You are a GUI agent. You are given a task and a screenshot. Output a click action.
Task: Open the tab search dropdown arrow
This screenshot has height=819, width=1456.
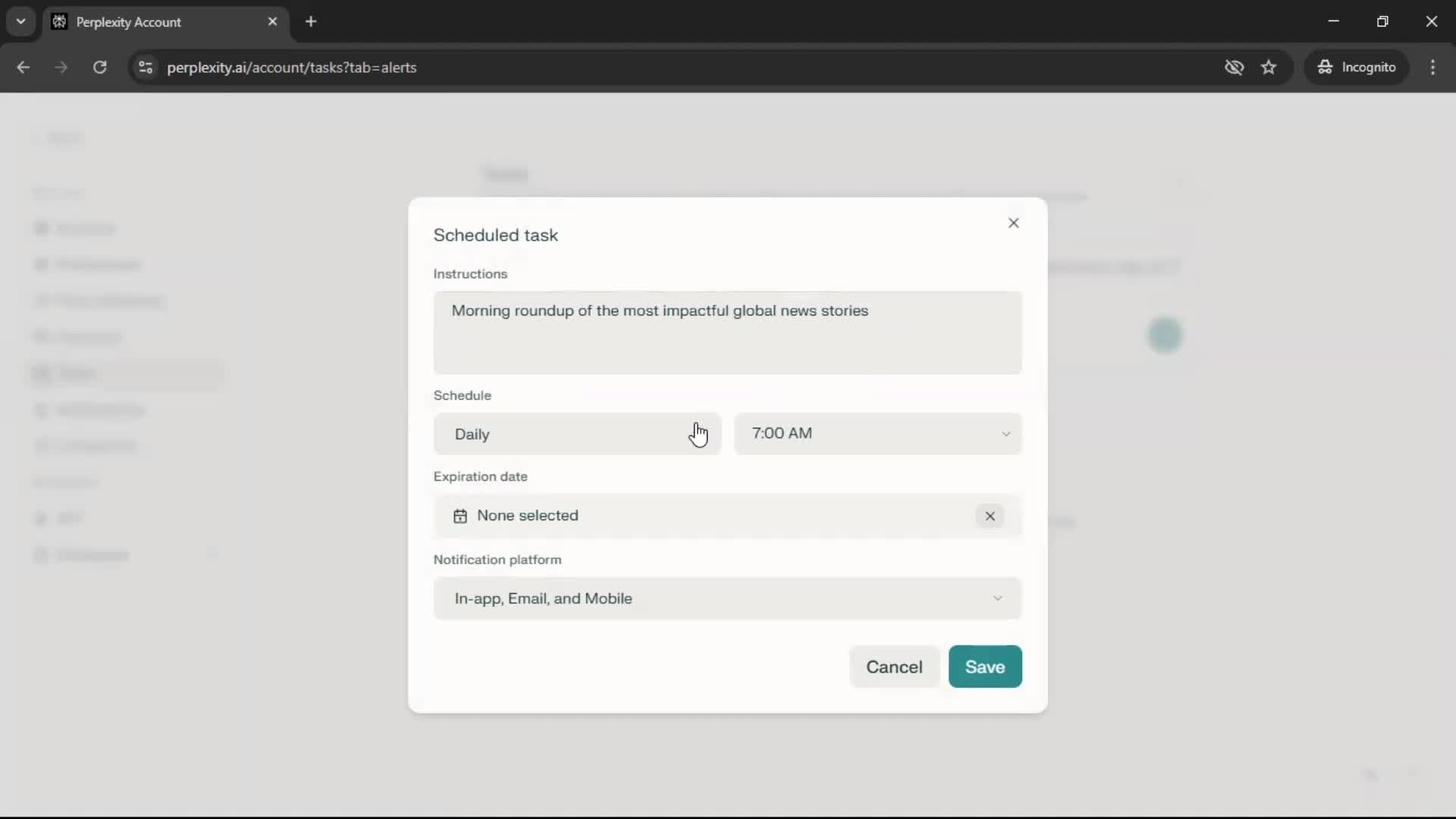21,22
